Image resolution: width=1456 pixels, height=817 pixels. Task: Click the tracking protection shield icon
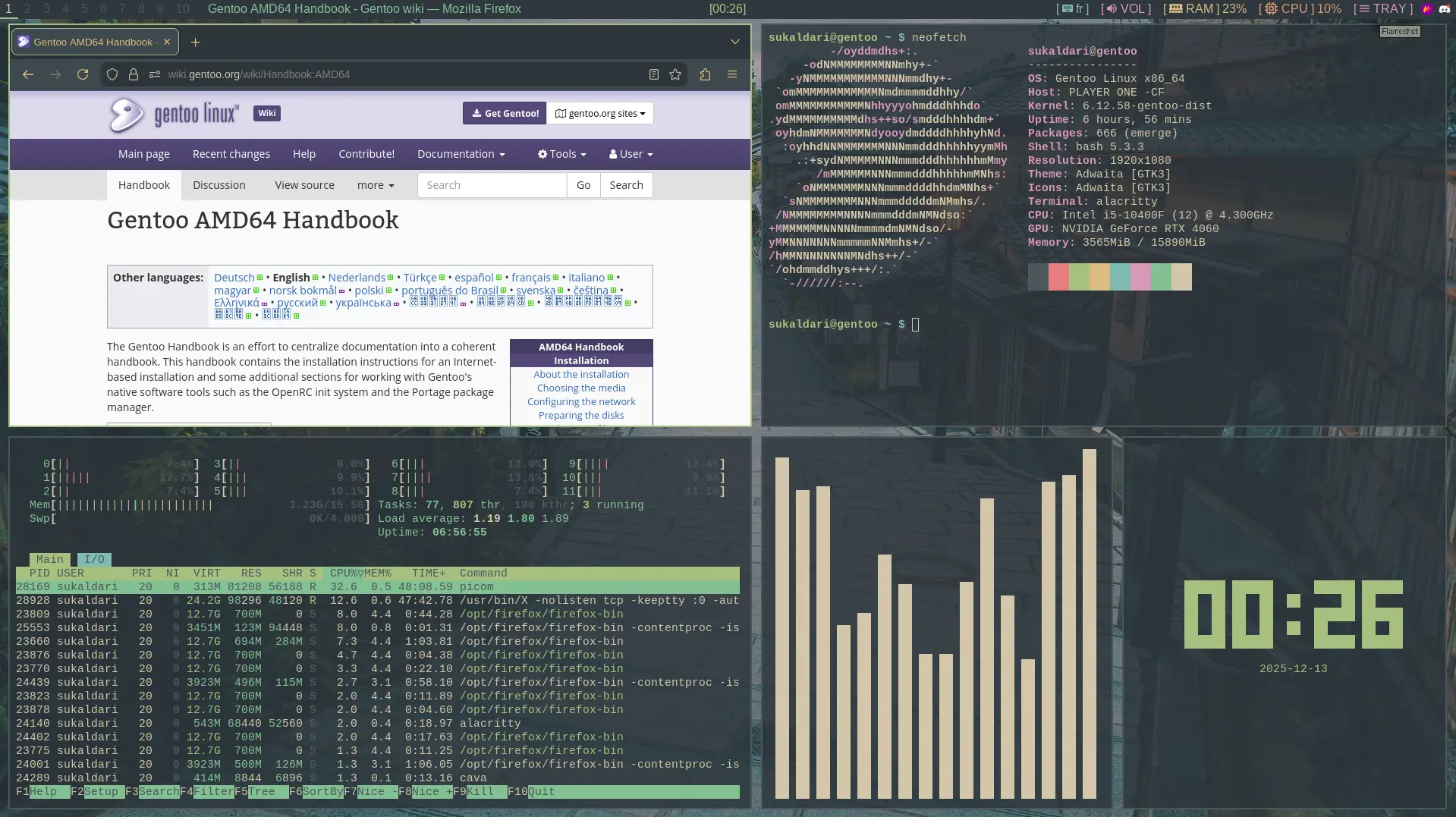pos(112,74)
